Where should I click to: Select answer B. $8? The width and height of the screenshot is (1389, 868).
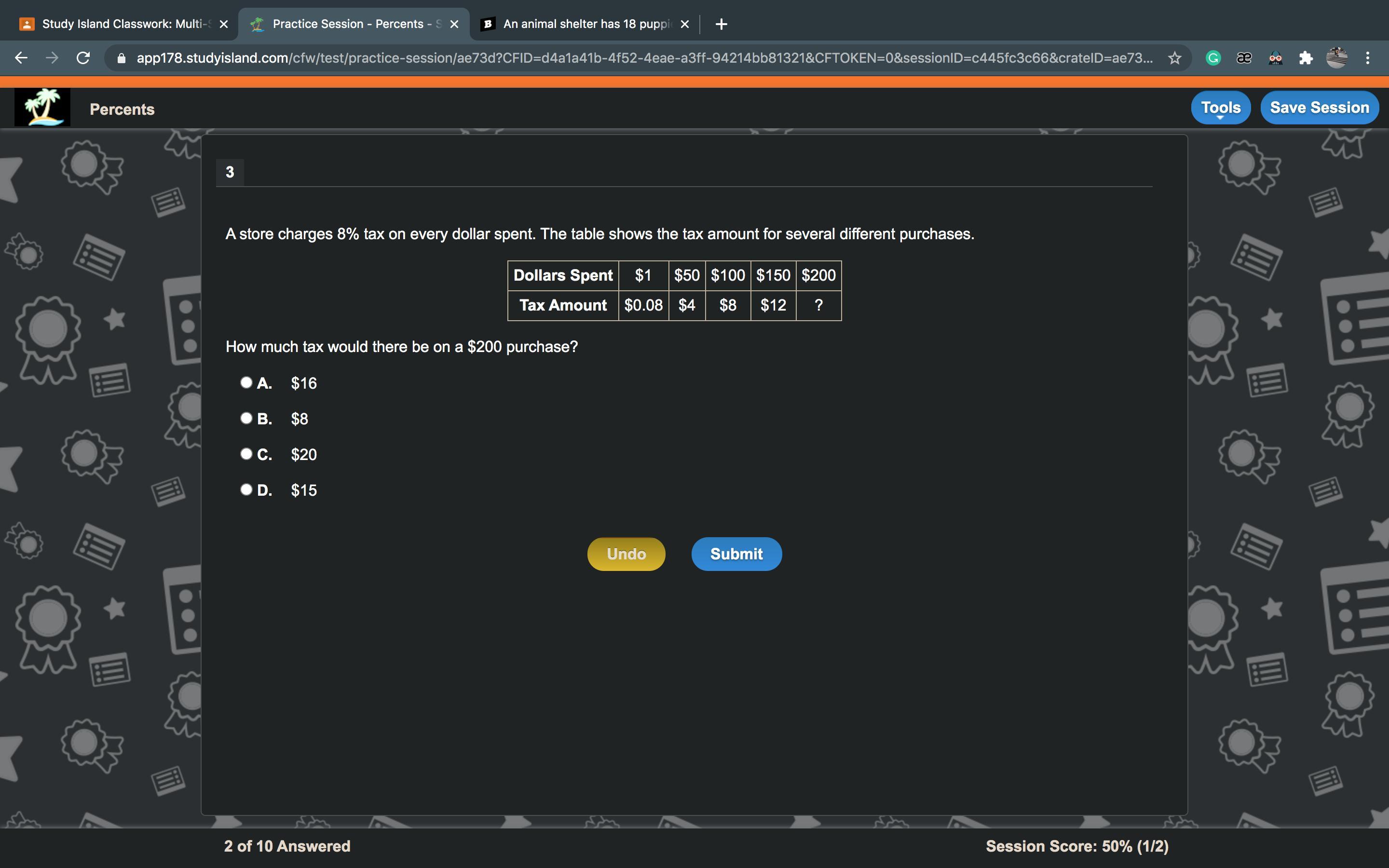(x=246, y=418)
